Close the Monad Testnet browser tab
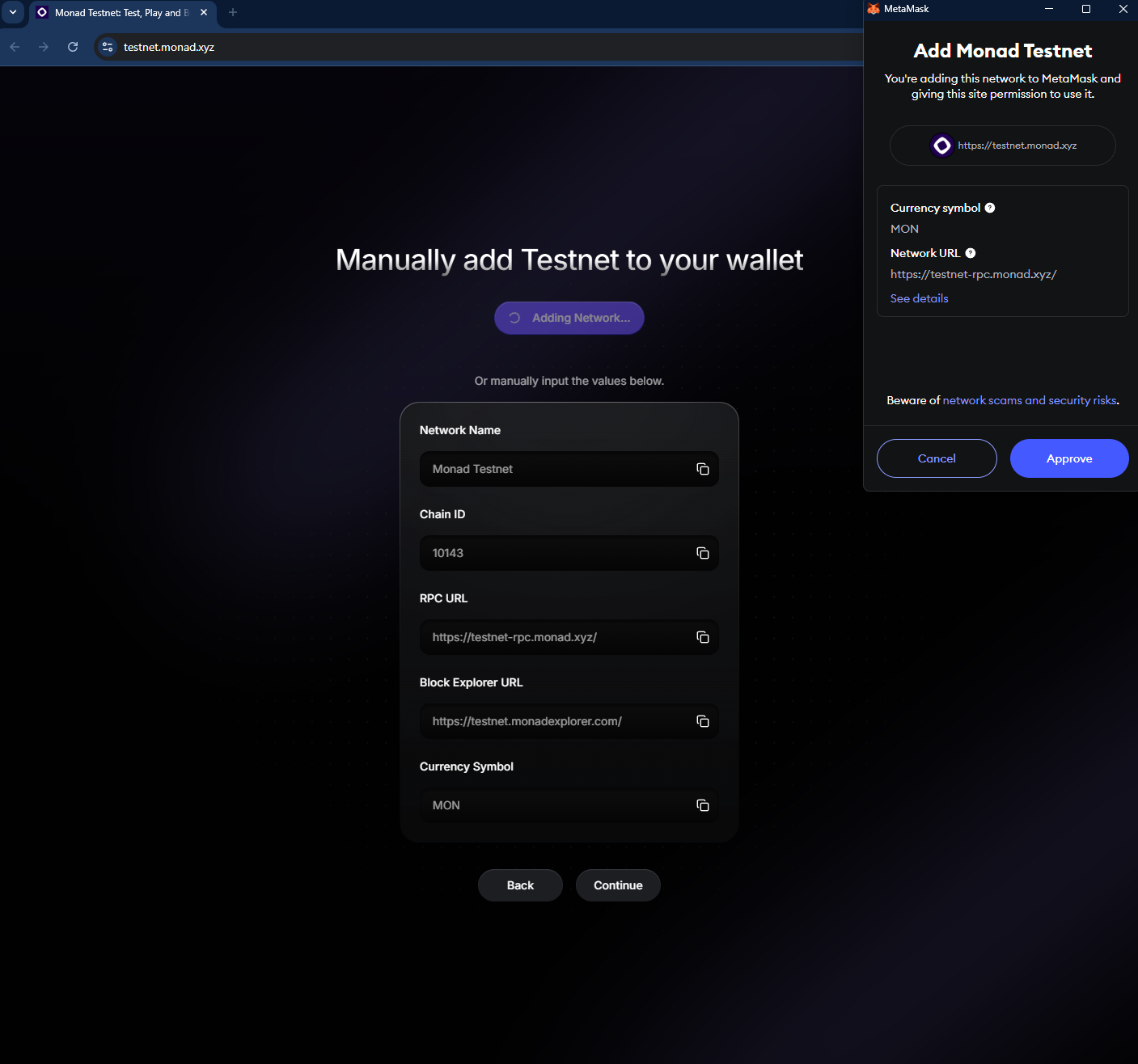Screen dimensions: 1138x1064 pyautogui.click(x=204, y=12)
